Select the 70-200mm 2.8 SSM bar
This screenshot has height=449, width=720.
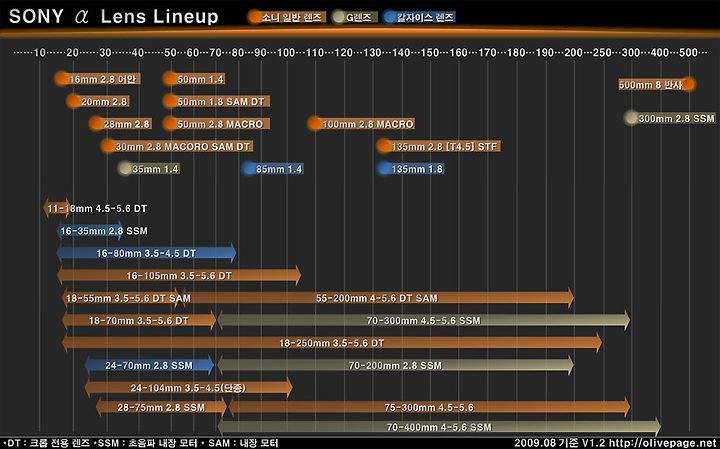[395, 366]
